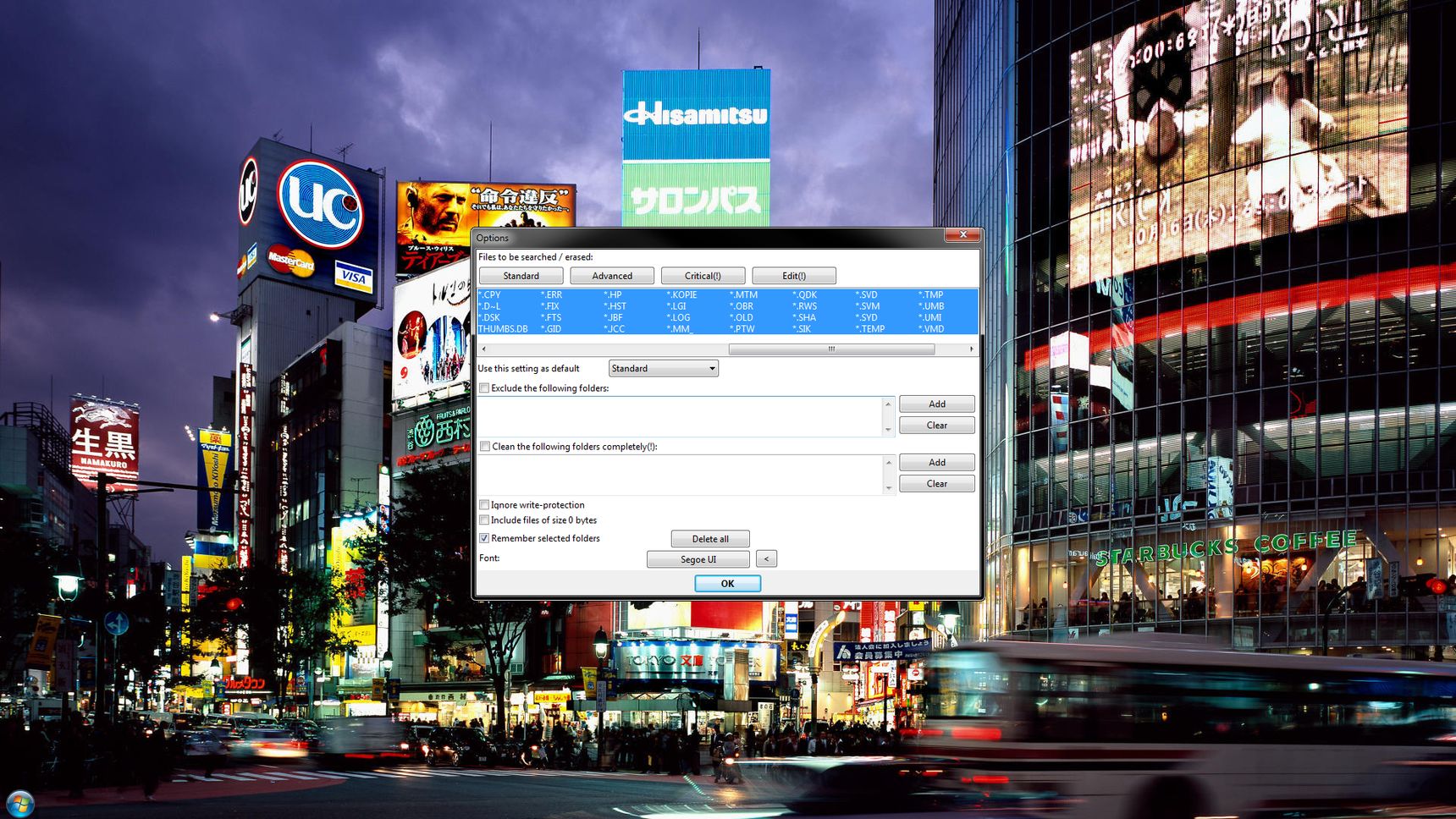Select the *.D~L file pattern
The width and height of the screenshot is (1456, 819).
tap(489, 306)
